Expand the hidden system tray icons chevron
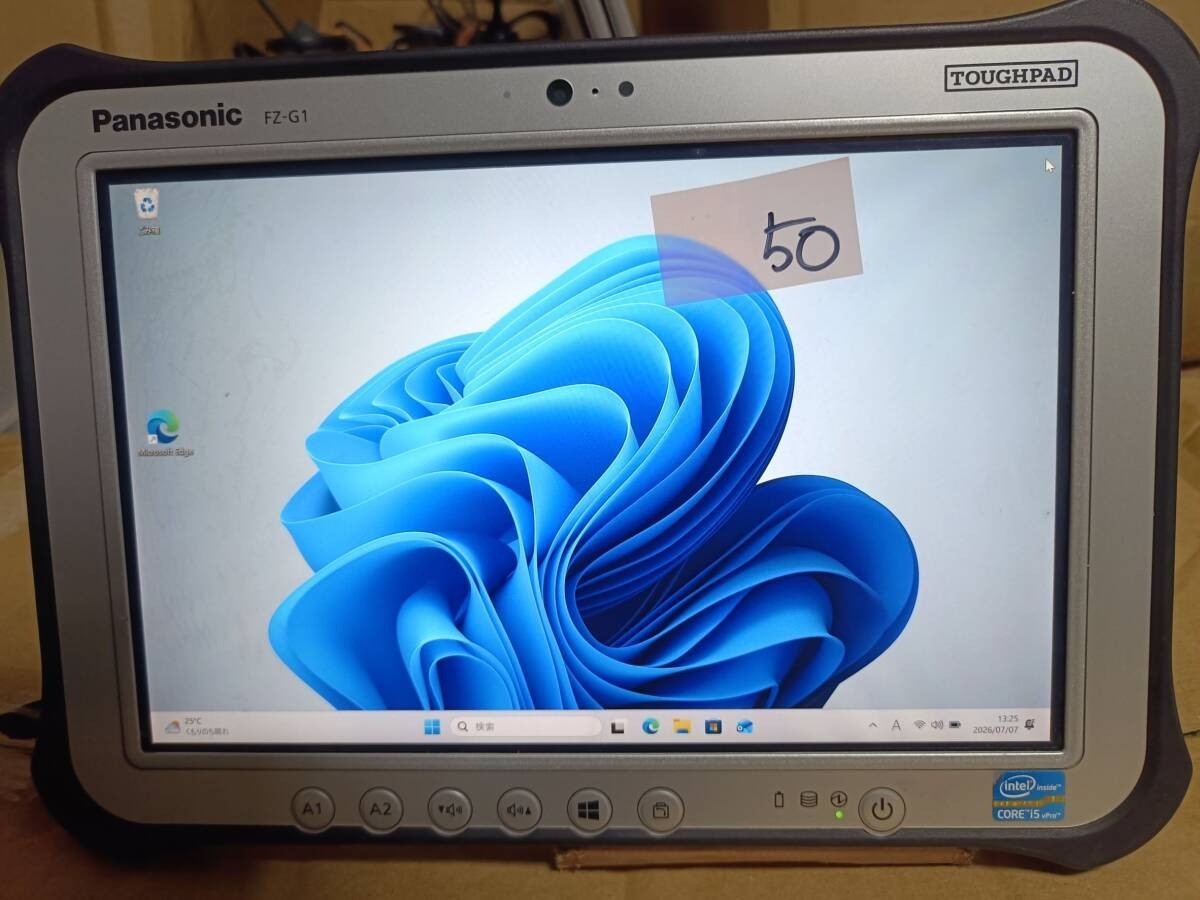Screen dimensions: 1200x900 pyautogui.click(x=873, y=724)
